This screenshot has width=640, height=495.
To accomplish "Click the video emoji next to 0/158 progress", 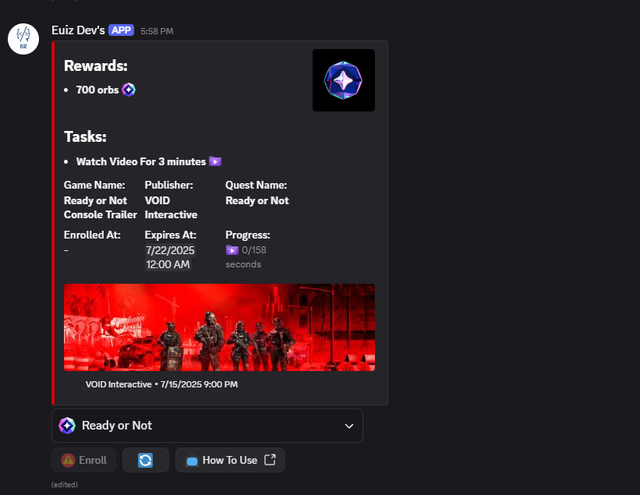I will (x=232, y=250).
